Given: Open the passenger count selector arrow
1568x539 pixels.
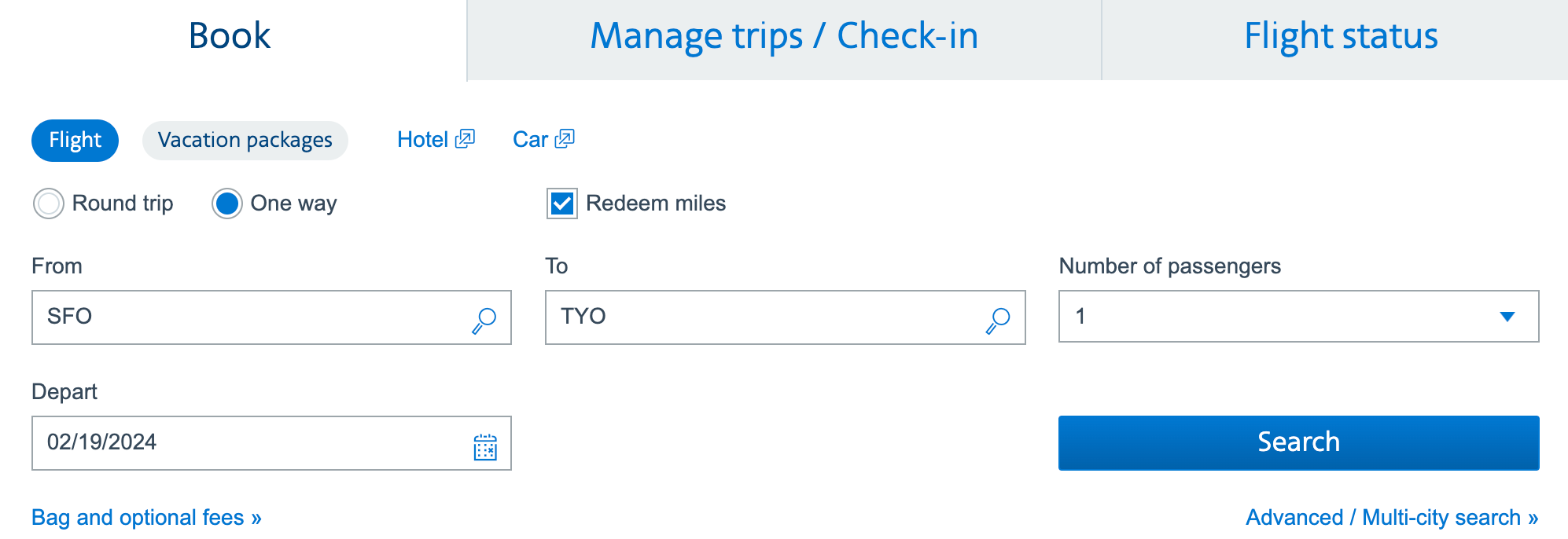Looking at the screenshot, I should [x=1508, y=317].
